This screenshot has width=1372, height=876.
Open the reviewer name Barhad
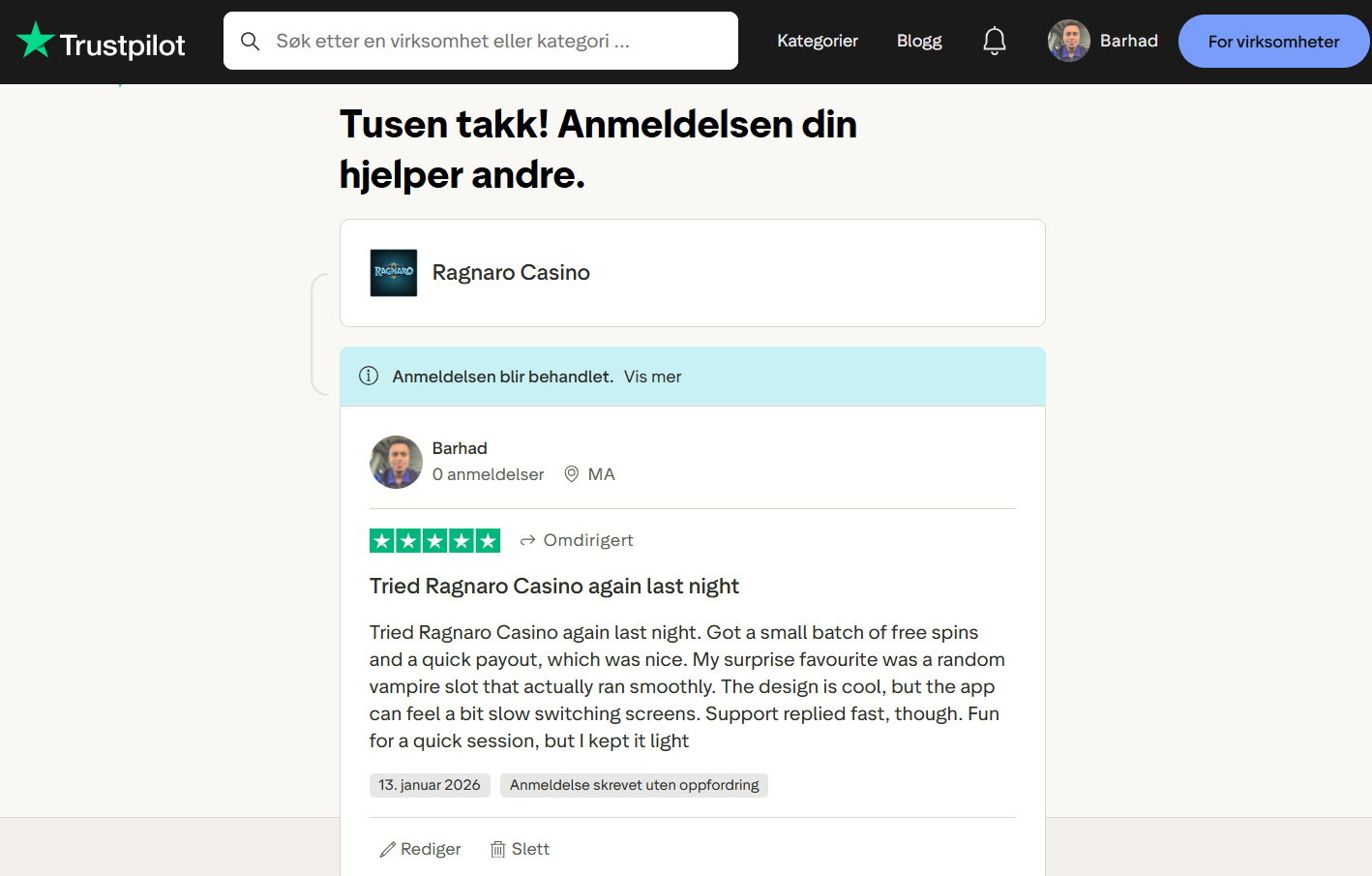click(x=460, y=448)
